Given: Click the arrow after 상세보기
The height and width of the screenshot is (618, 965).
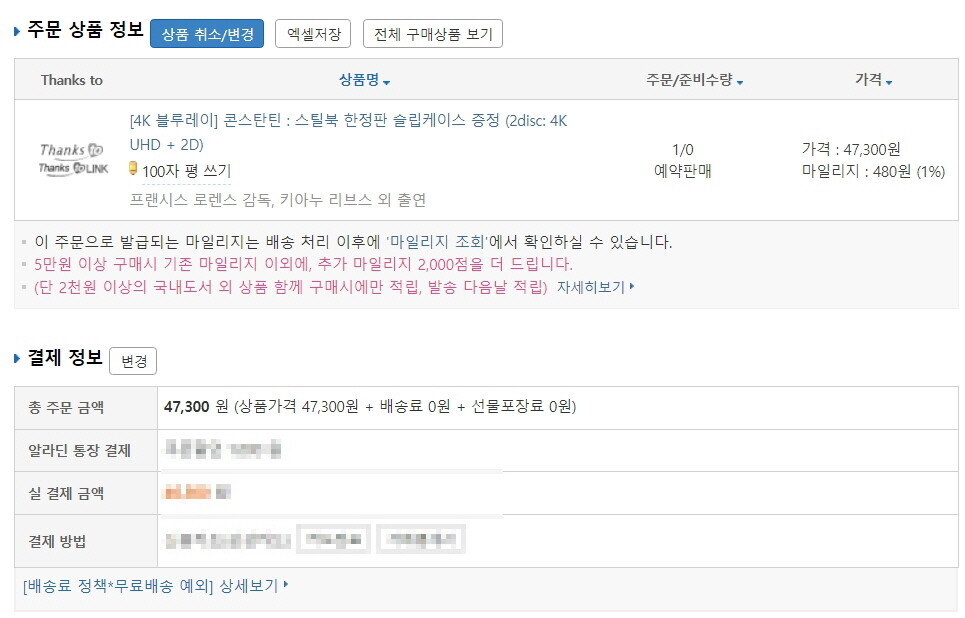Looking at the screenshot, I should click(x=286, y=584).
